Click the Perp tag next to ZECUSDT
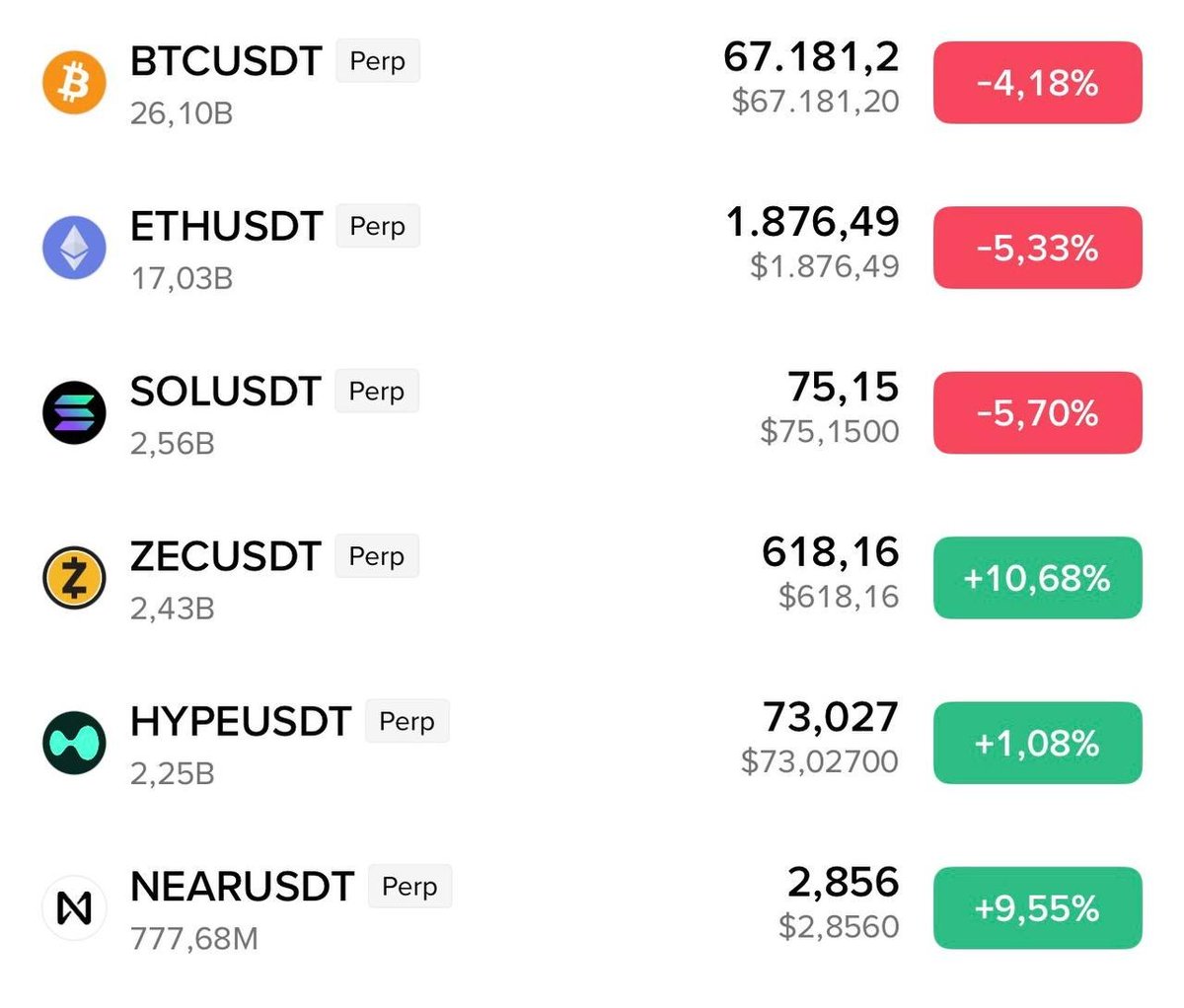The image size is (1184, 1008). 377,556
